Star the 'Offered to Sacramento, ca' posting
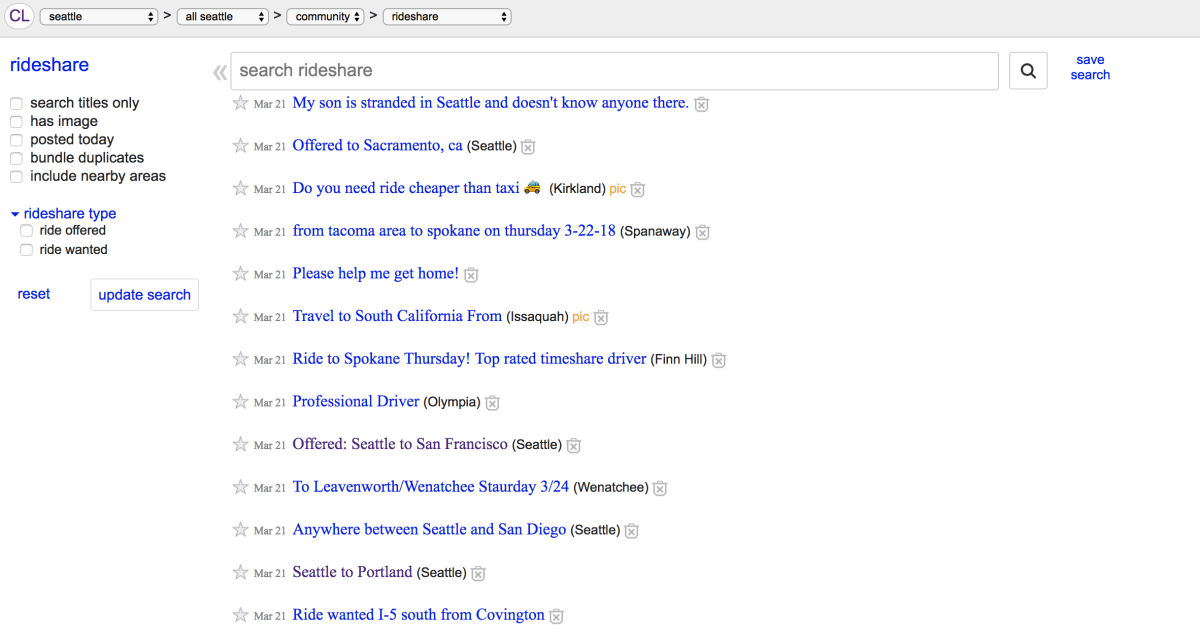 click(240, 146)
